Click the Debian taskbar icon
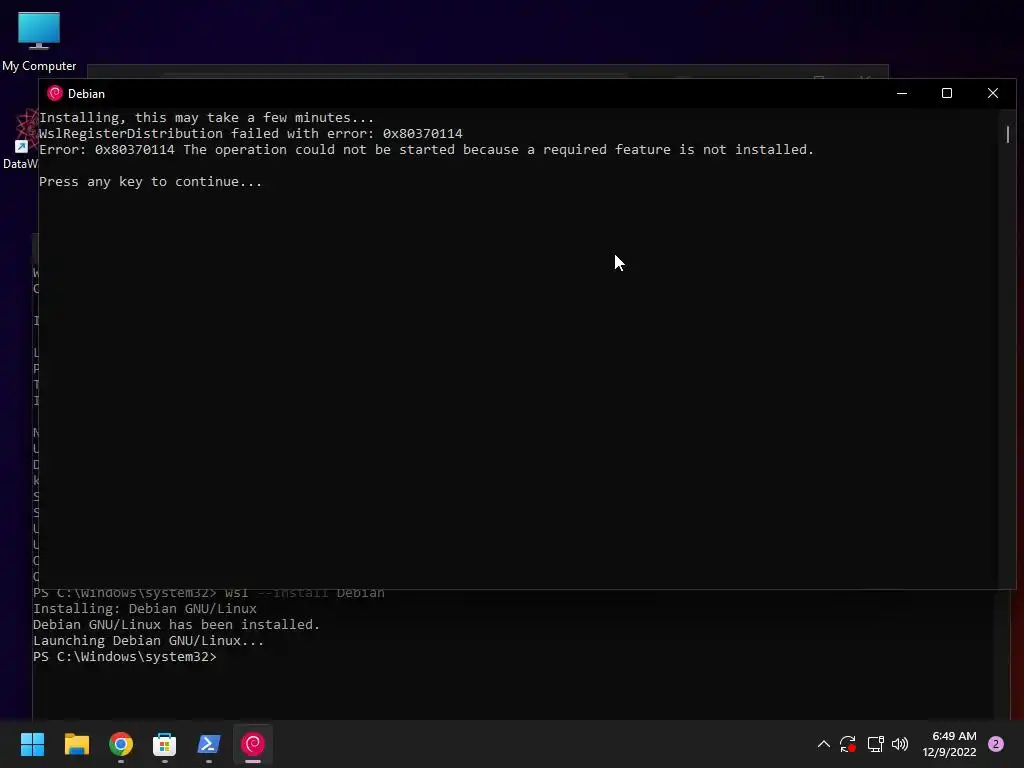 coord(253,744)
